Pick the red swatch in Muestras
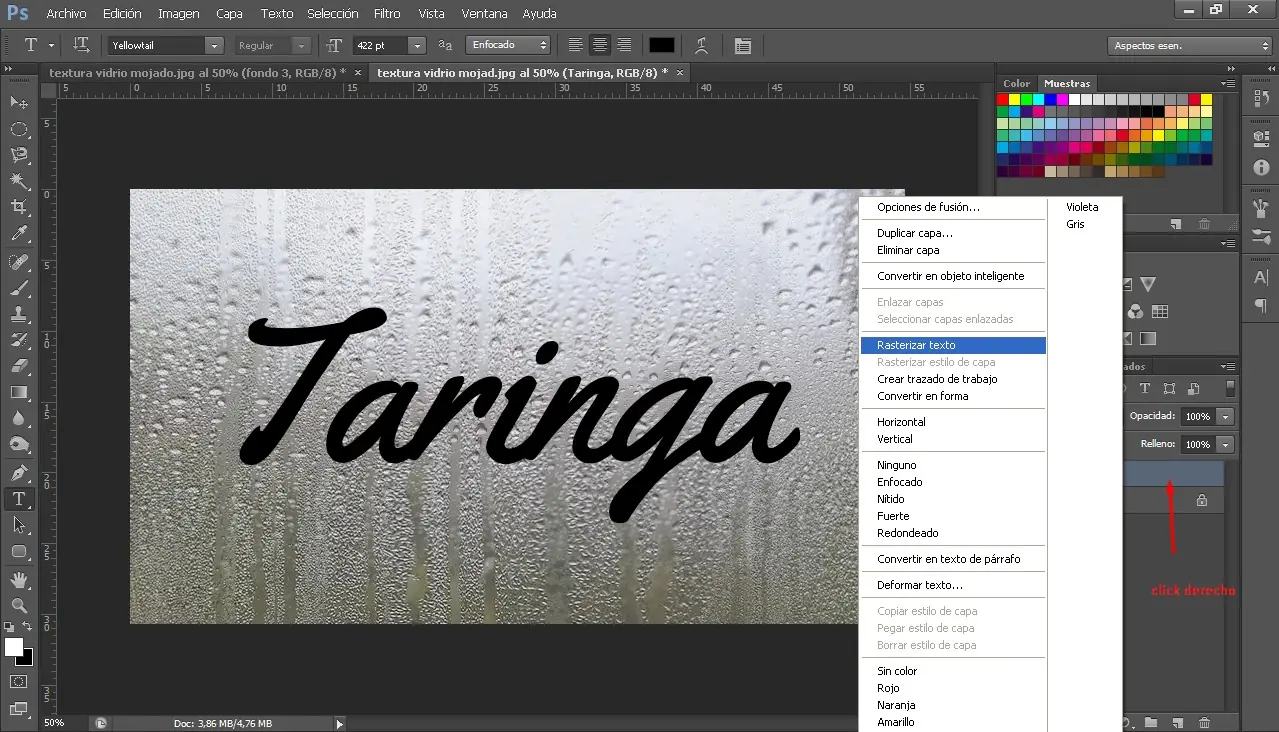 click(1003, 100)
